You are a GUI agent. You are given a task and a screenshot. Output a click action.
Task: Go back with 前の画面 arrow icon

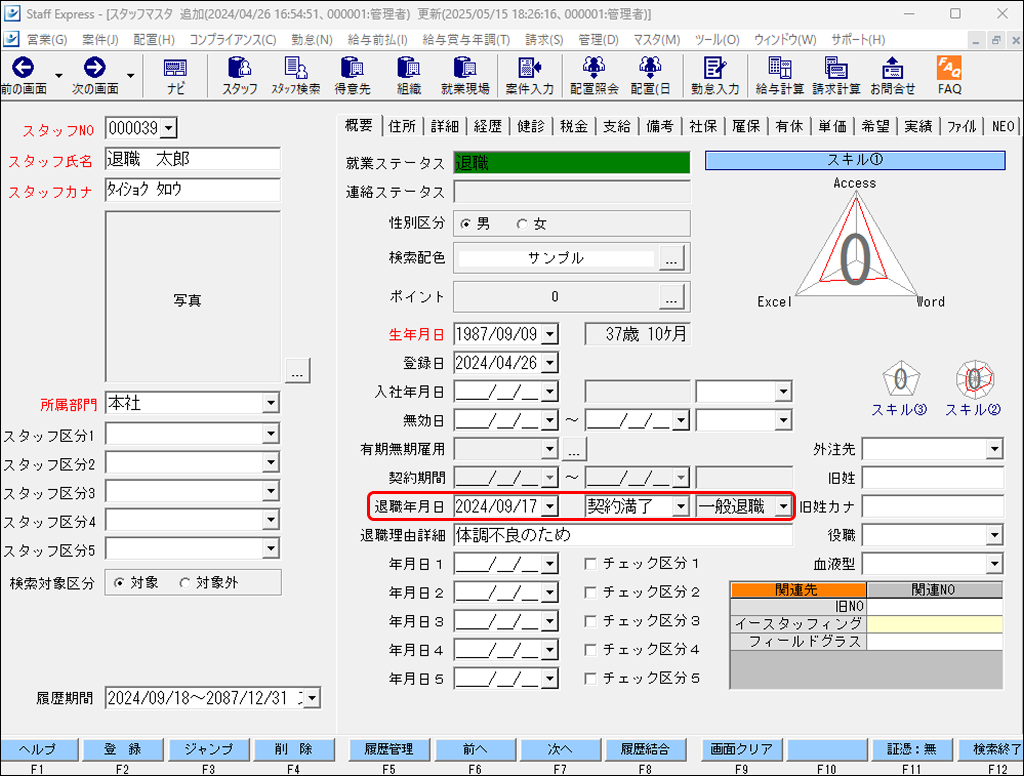(x=24, y=68)
